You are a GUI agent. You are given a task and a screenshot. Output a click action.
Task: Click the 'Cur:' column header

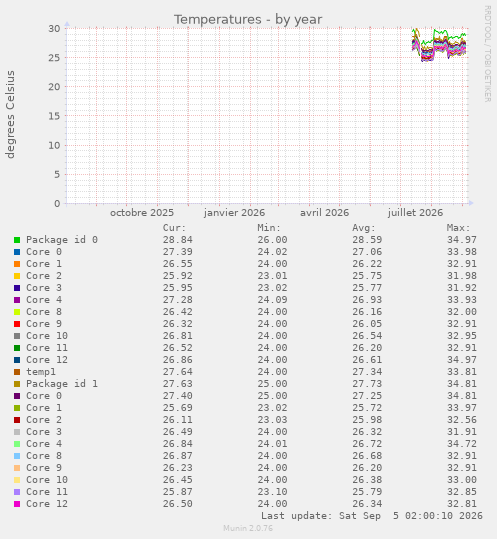pyautogui.click(x=174, y=228)
